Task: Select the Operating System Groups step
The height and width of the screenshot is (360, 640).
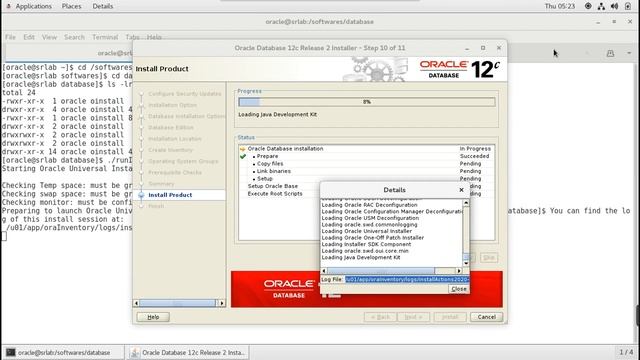Action: tap(183, 161)
